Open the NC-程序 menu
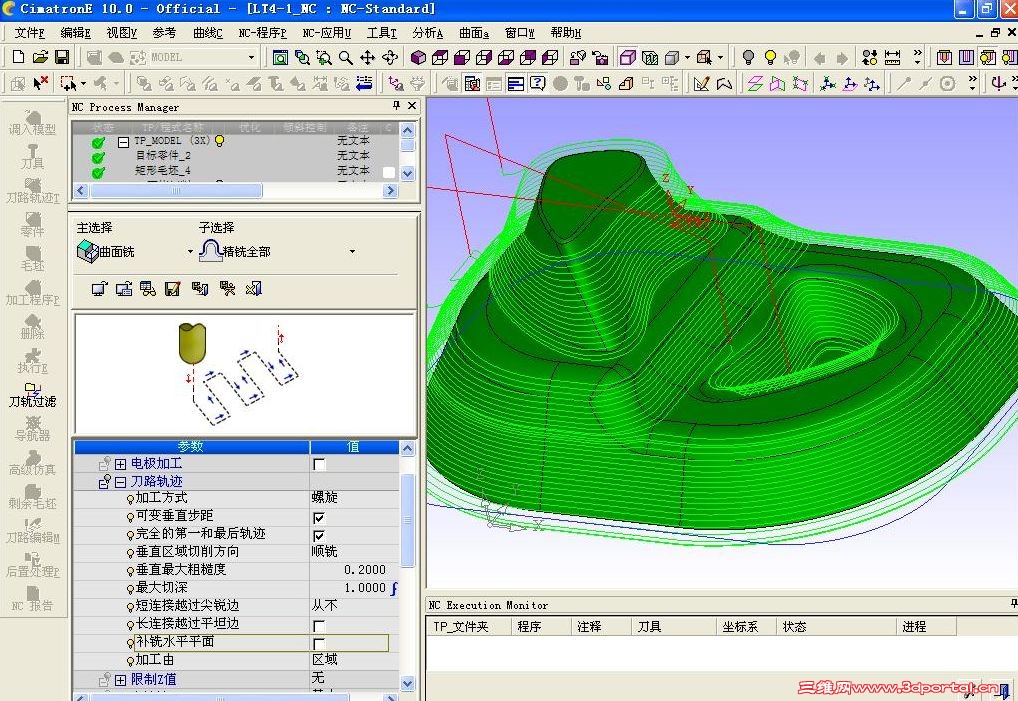Screen dimensions: 1018x701 point(262,32)
